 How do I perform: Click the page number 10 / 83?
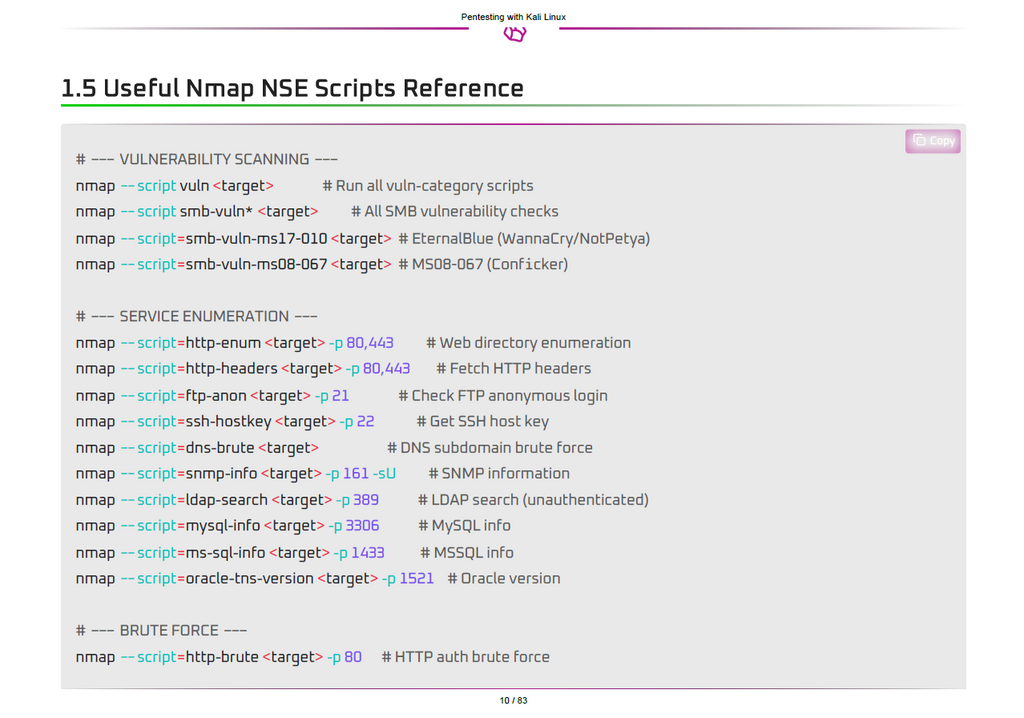point(513,700)
